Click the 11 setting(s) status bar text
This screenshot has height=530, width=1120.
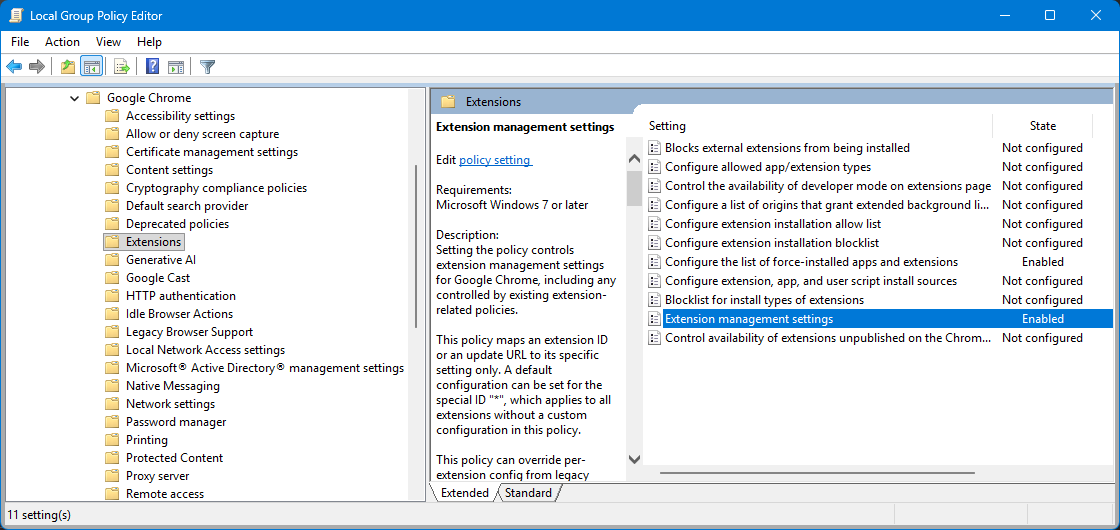coord(39,514)
